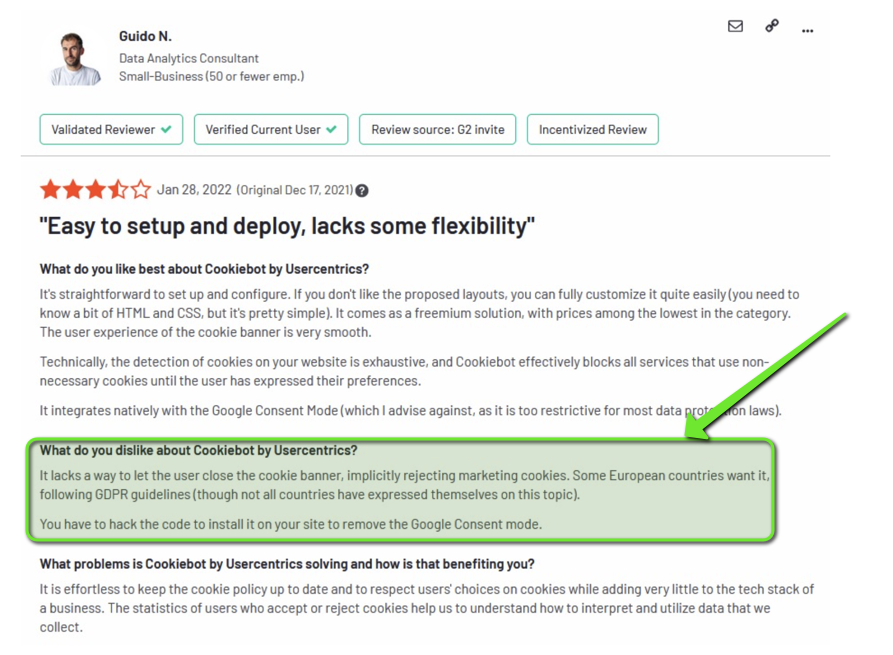Open the envelope message icon
This screenshot has height=655, width=893.
coord(734,27)
